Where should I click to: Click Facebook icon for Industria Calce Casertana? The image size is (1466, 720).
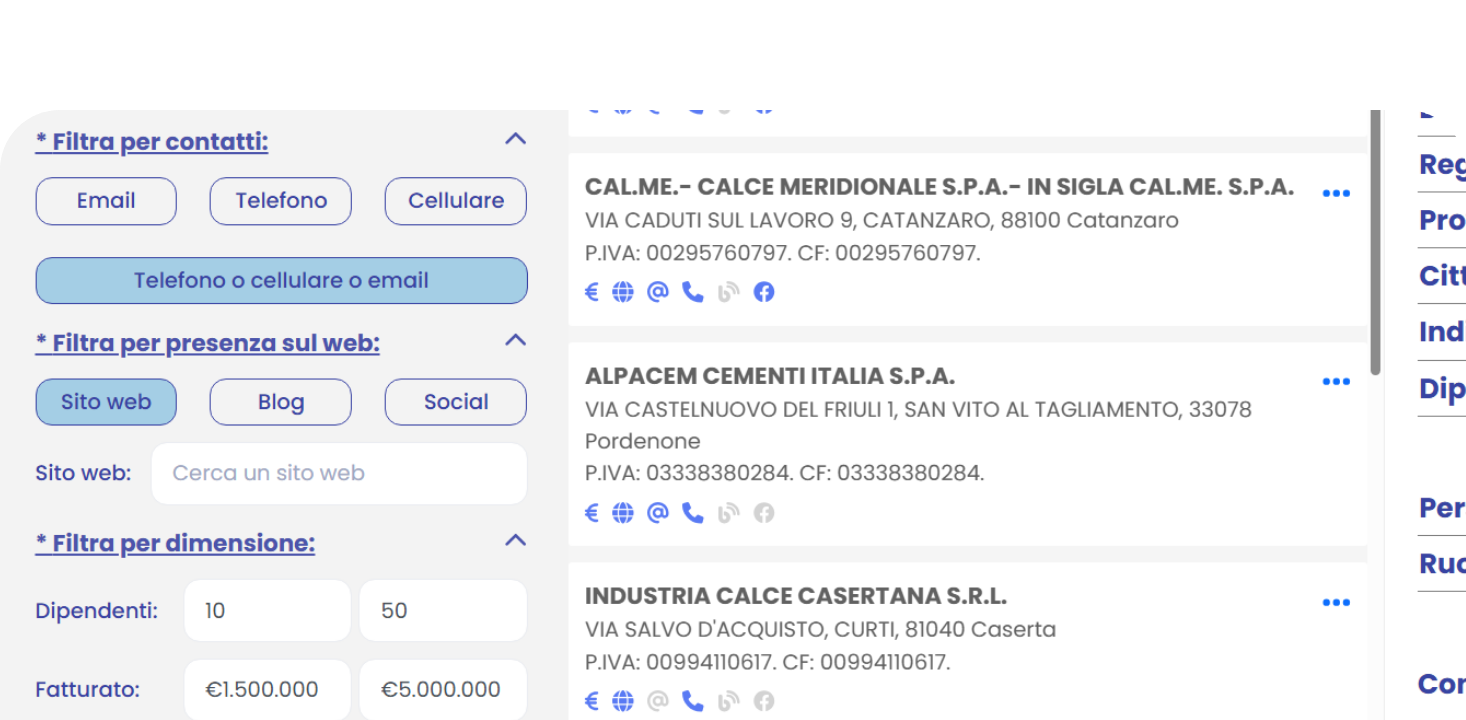pyautogui.click(x=764, y=701)
